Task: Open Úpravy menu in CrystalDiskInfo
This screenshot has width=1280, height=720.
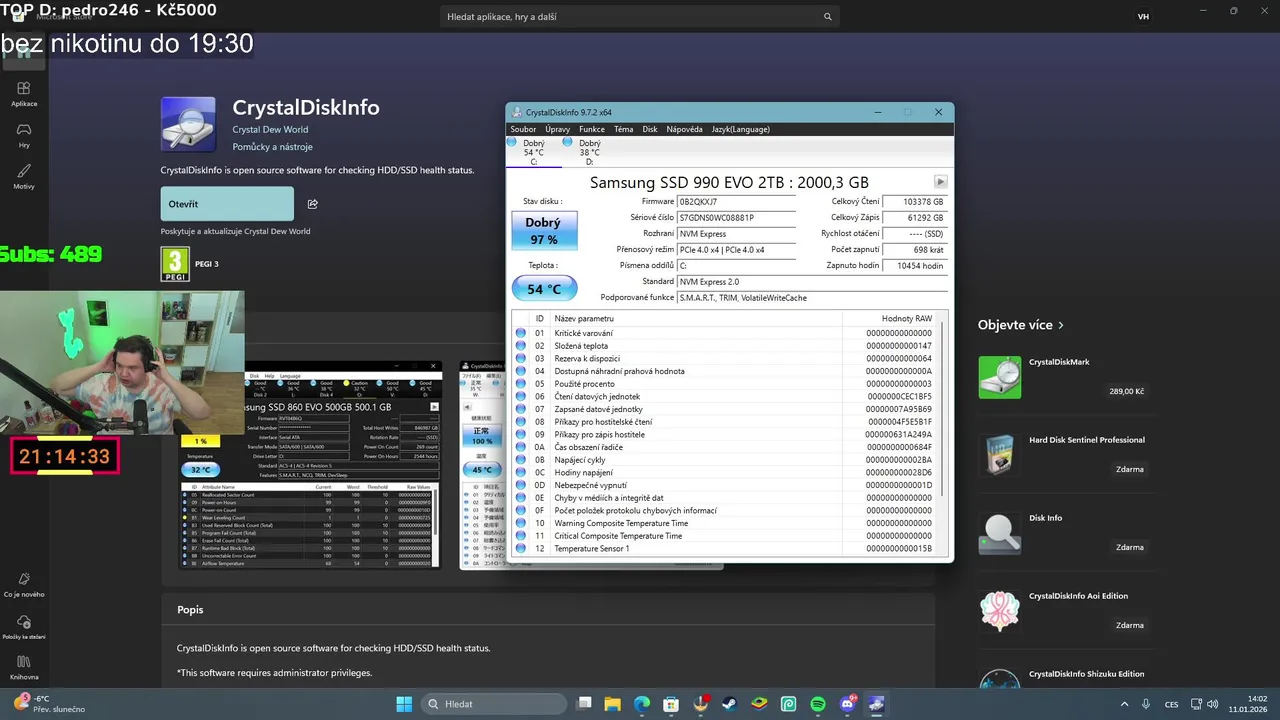Action: point(558,129)
